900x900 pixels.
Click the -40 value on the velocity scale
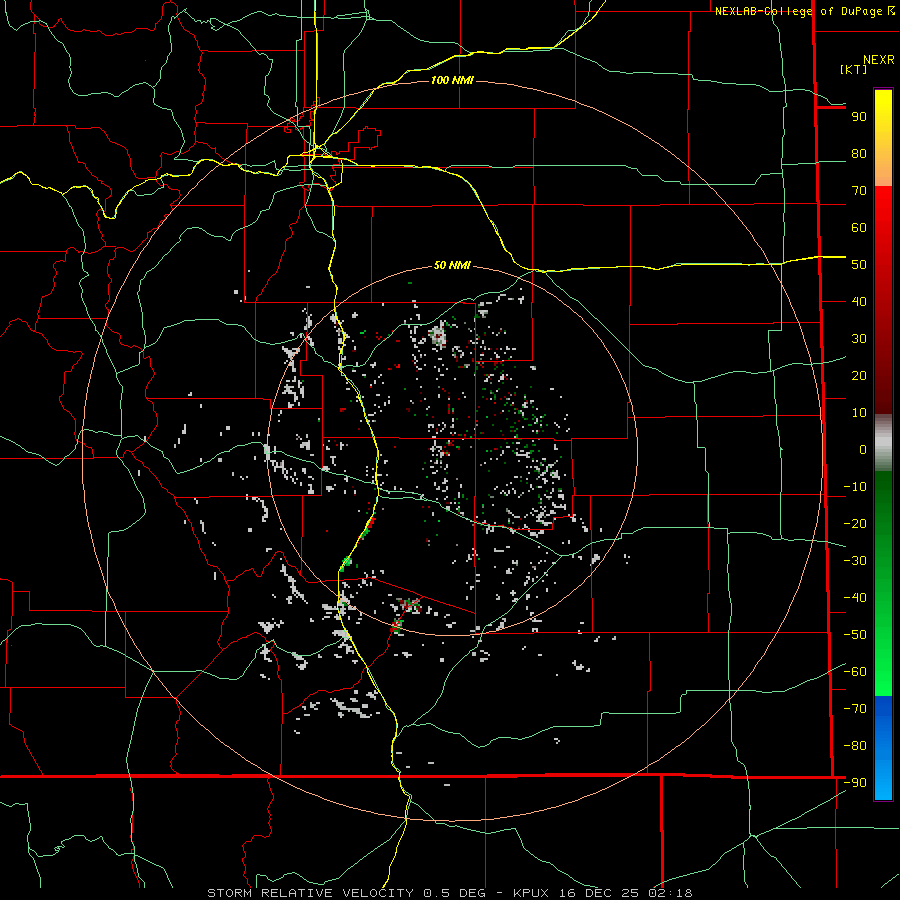855,598
